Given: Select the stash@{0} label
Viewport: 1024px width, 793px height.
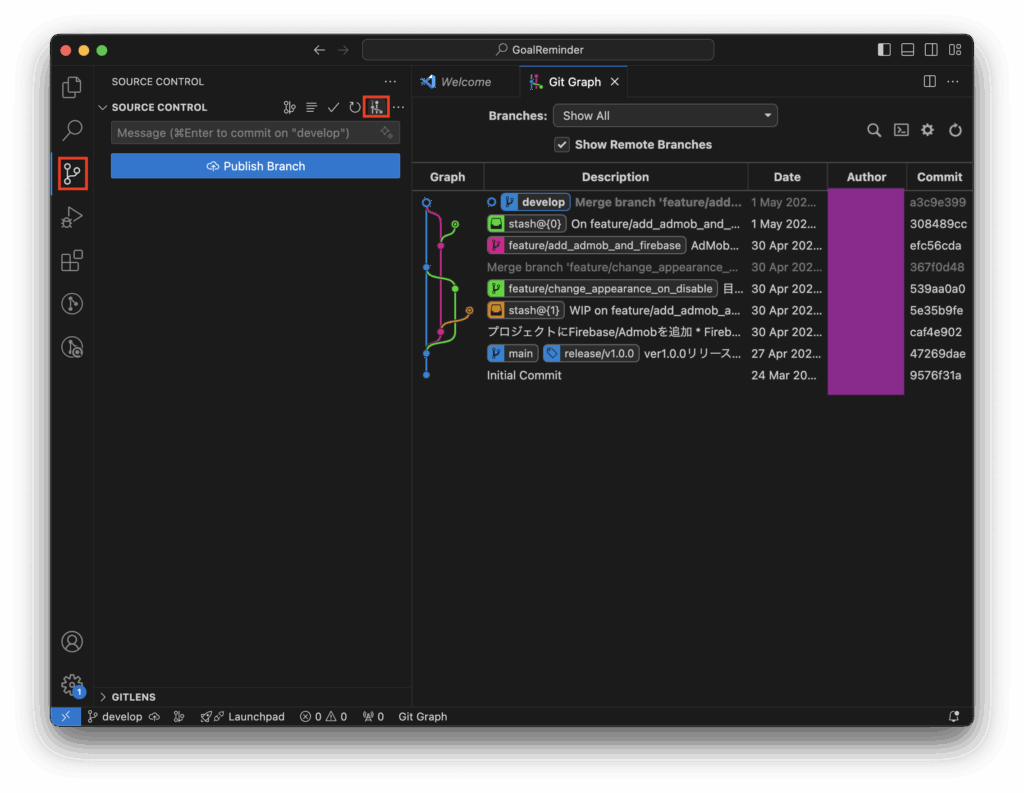Looking at the screenshot, I should coord(526,224).
